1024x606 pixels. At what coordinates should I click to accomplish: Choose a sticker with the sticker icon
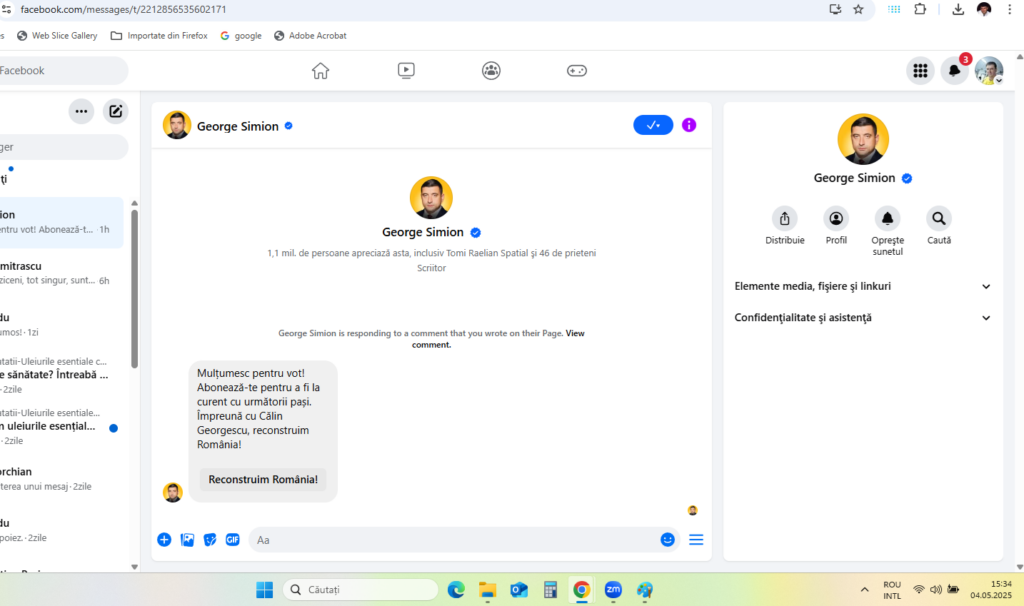tap(210, 539)
